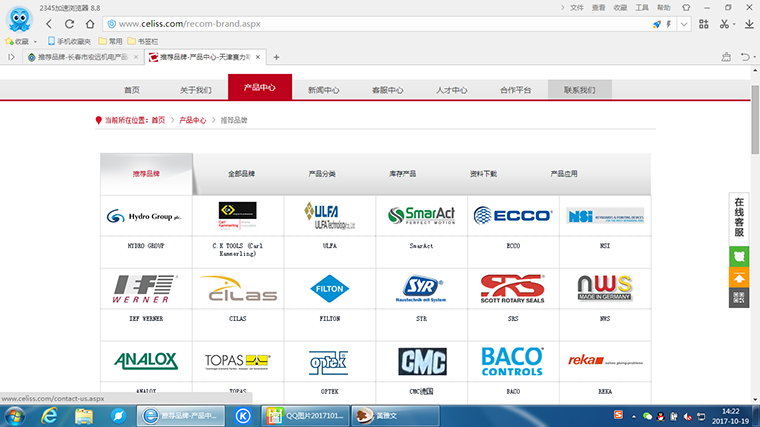Open 联系我们 navigation item
760x427 pixels.
580,90
